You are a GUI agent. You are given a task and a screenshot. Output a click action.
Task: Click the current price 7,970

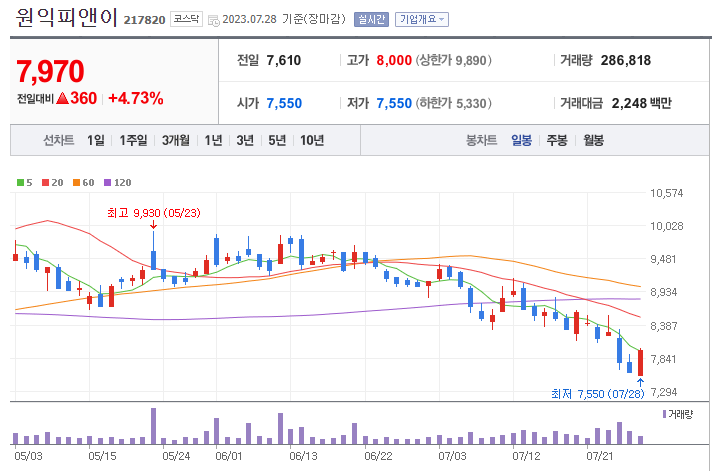tap(50, 71)
